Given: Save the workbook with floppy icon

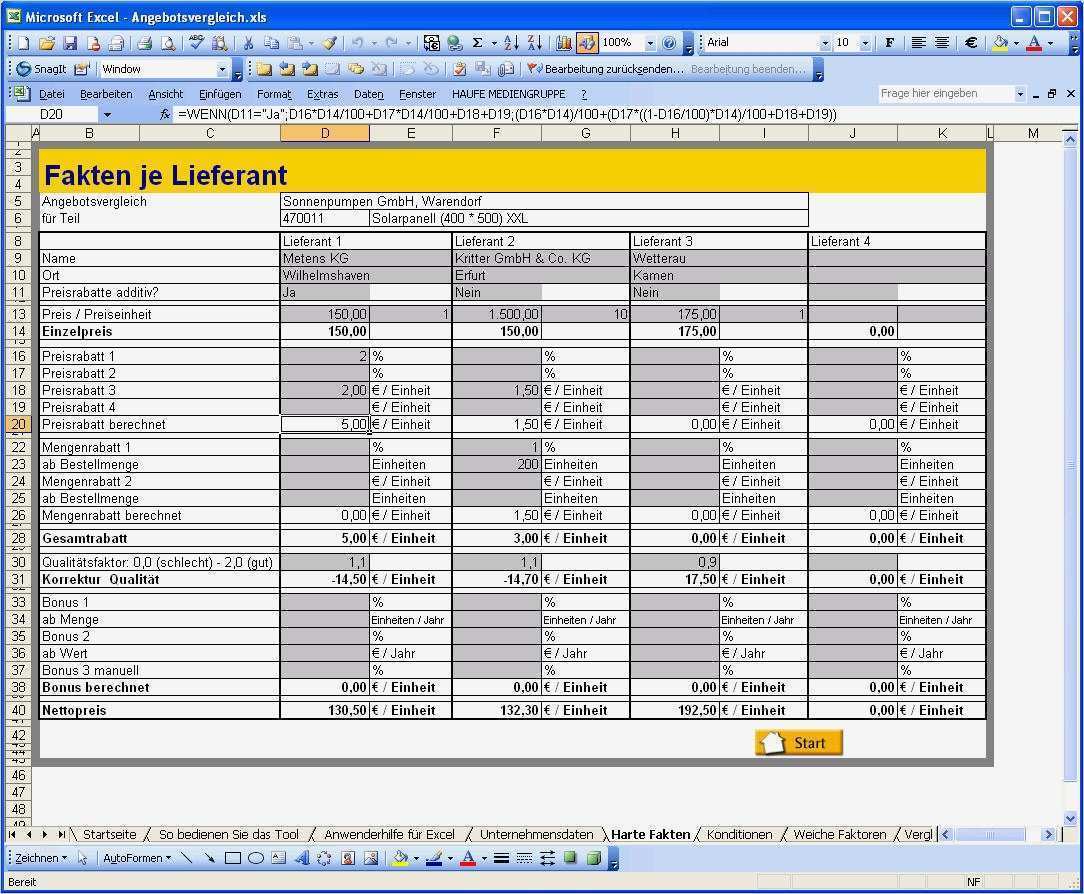Looking at the screenshot, I should point(70,43).
